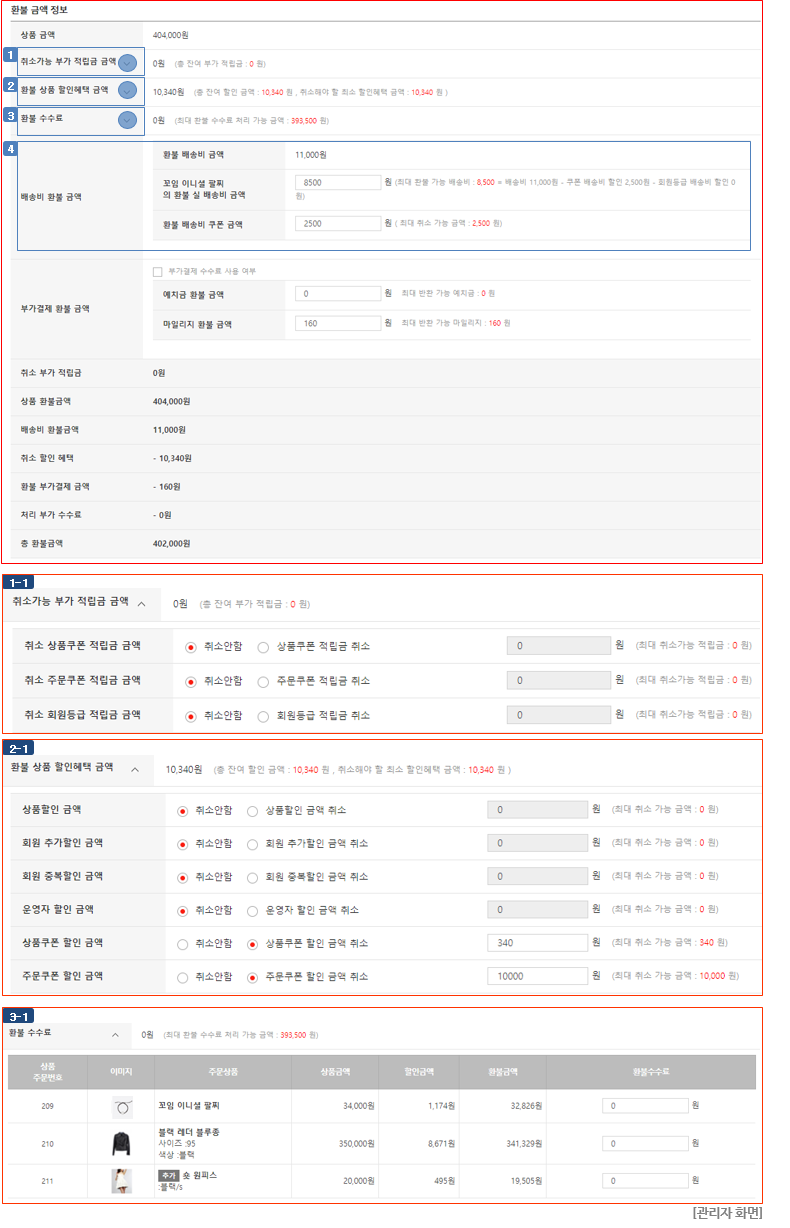
Task: Choose 상품할인 금액 취소 radio option
Action: (253, 810)
